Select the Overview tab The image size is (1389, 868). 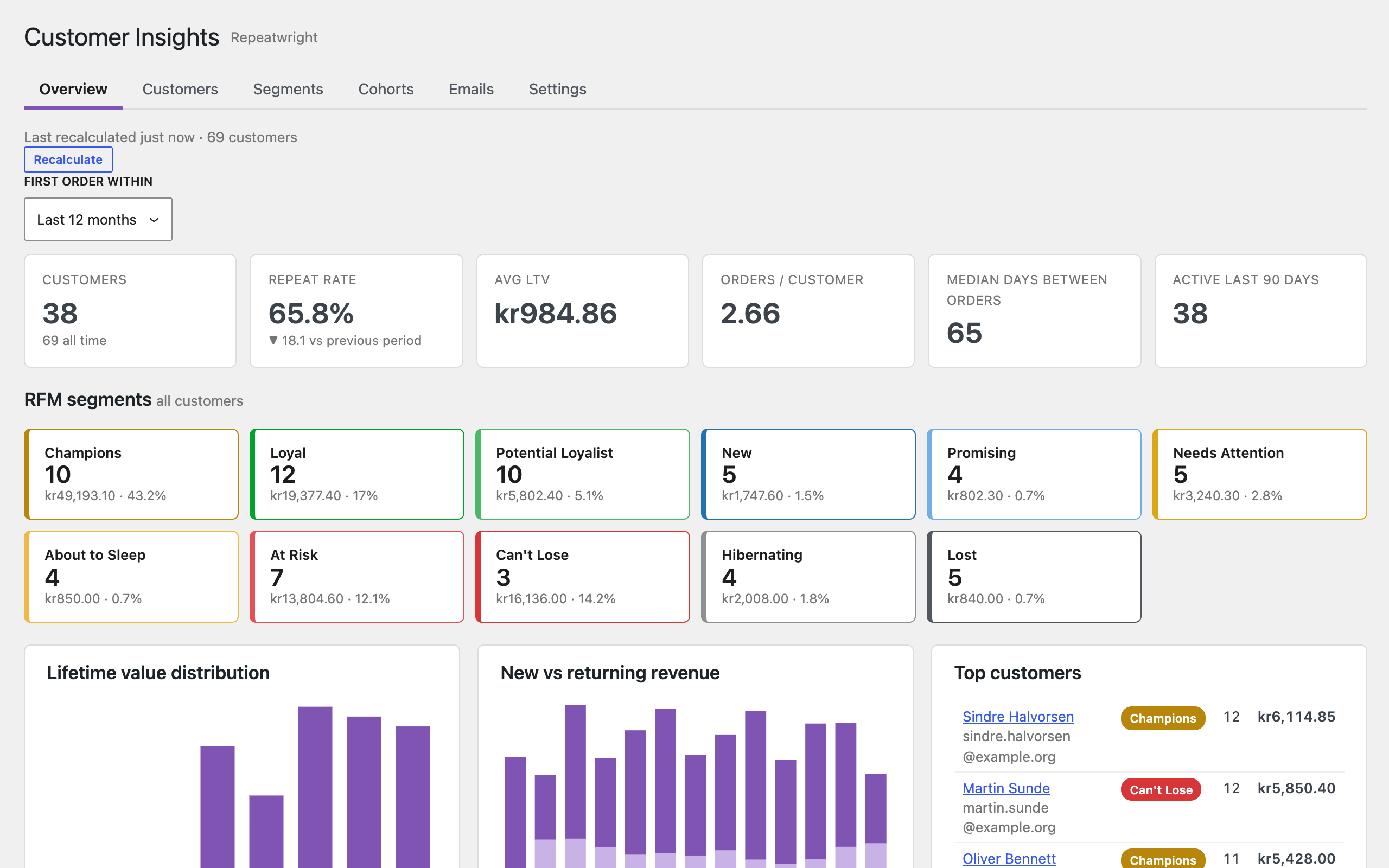[x=73, y=89]
